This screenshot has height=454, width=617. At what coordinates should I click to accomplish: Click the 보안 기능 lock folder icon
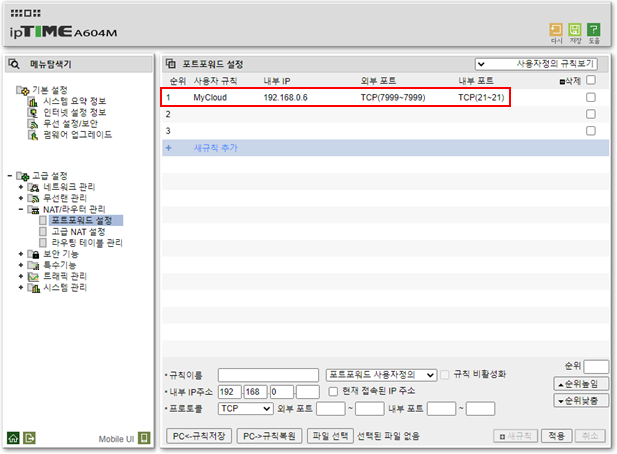(33, 255)
